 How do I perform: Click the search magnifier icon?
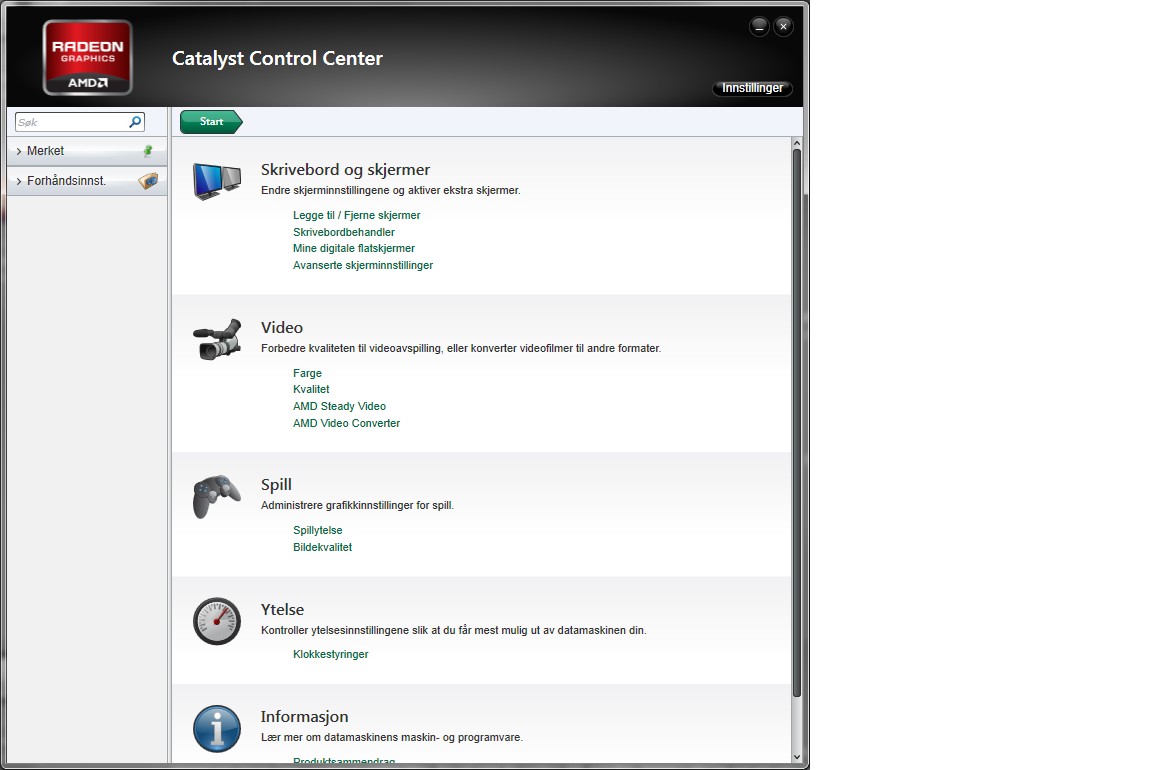pyautogui.click(x=135, y=122)
